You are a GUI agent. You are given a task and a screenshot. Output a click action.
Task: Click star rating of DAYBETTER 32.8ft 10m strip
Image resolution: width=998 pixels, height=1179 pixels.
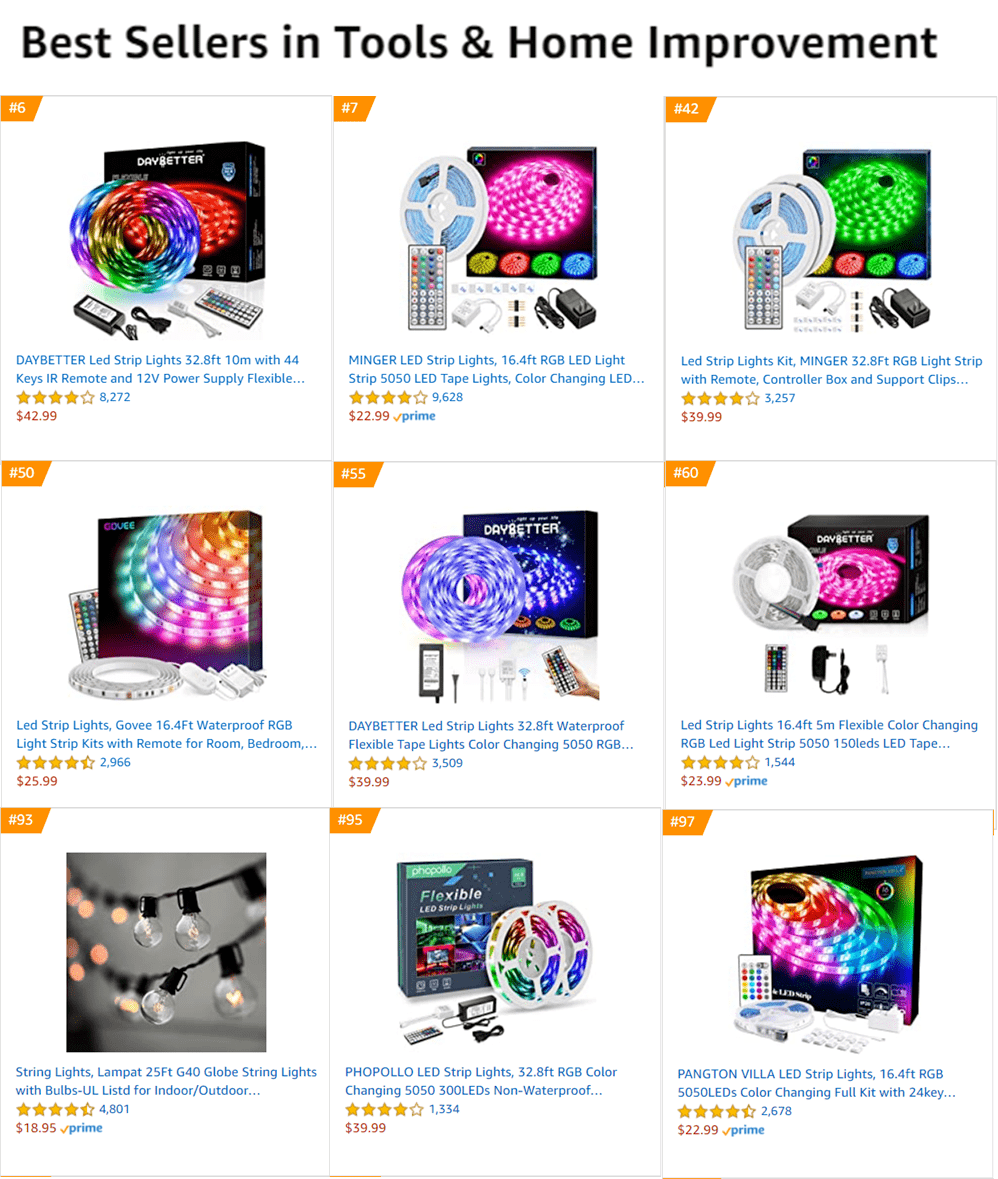point(56,398)
